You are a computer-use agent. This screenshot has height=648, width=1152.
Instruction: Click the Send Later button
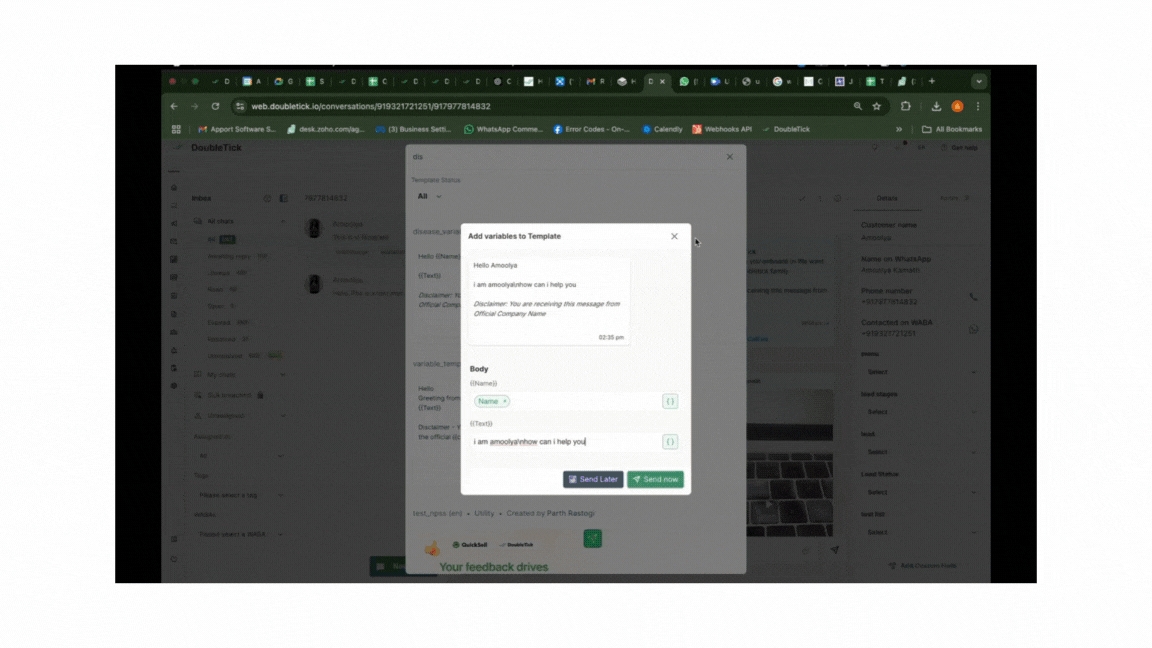tap(593, 479)
